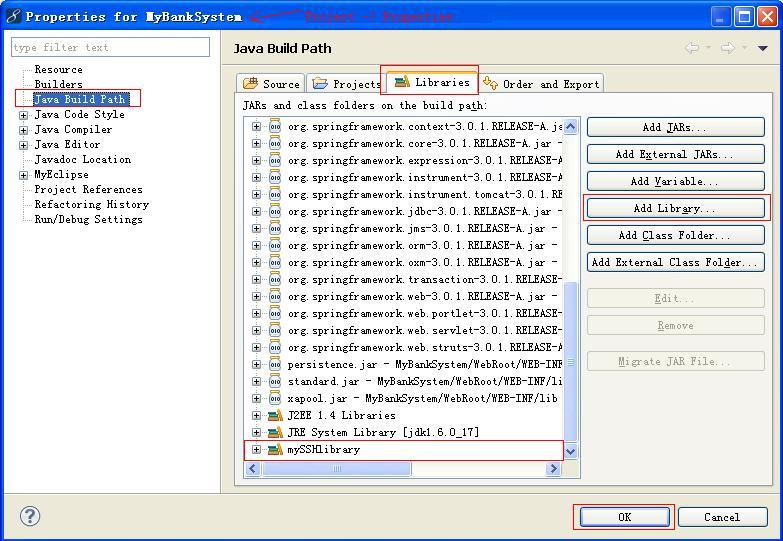This screenshot has width=783, height=541.
Task: Expand the MyEclipse tree node
Action: tap(23, 175)
